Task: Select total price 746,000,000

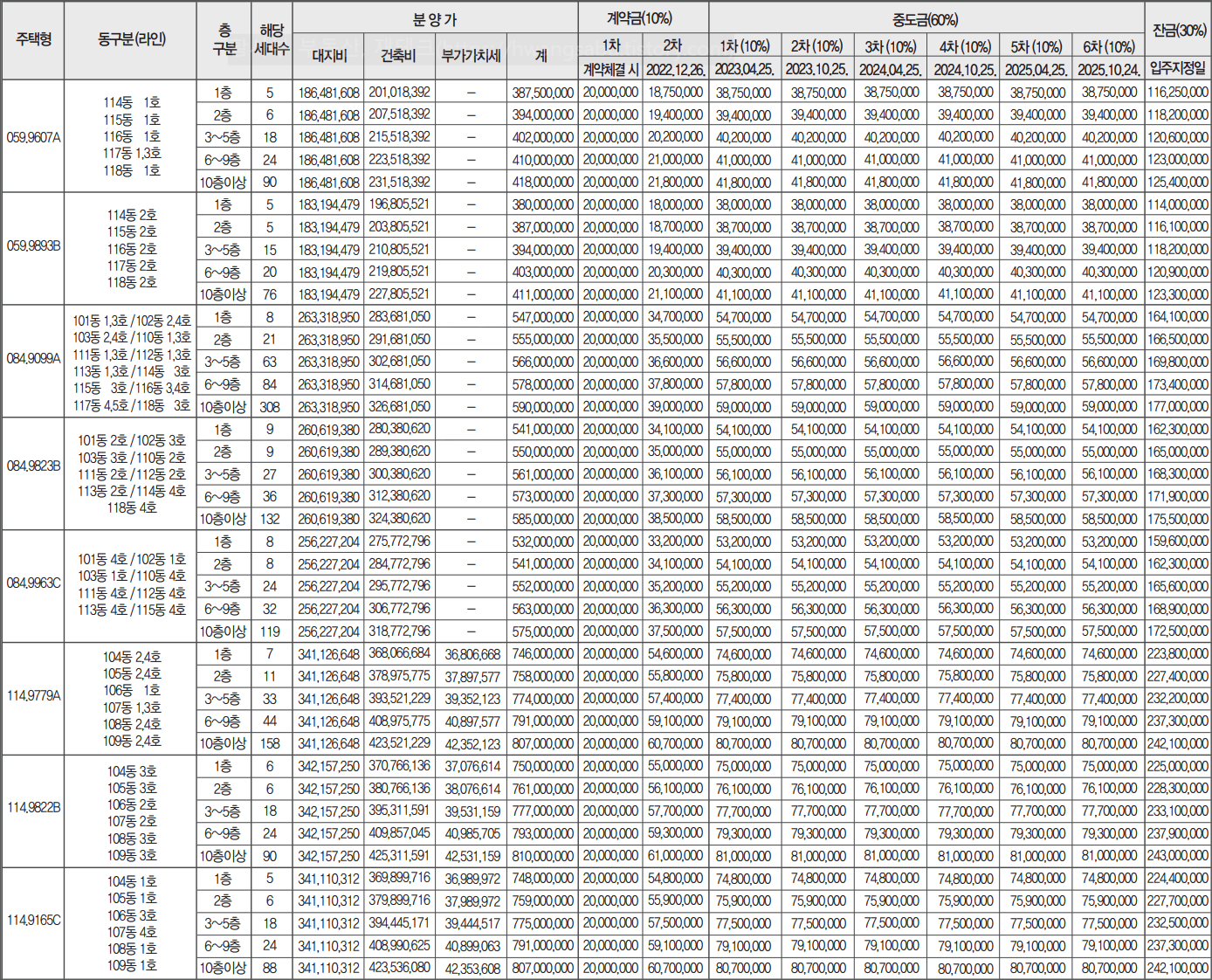Action: 542,654
